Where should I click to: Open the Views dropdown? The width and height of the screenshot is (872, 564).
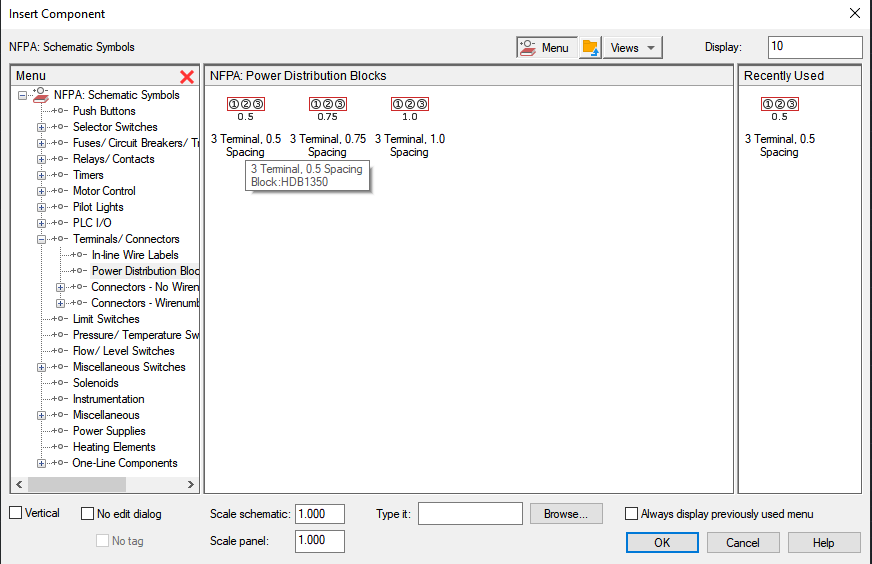(633, 48)
